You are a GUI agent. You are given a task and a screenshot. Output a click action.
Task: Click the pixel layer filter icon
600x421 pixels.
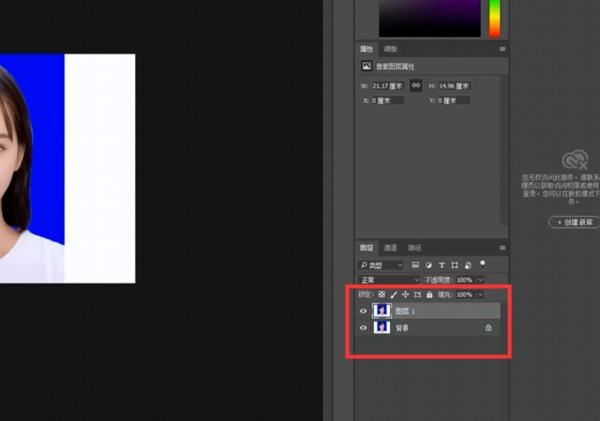click(413, 265)
